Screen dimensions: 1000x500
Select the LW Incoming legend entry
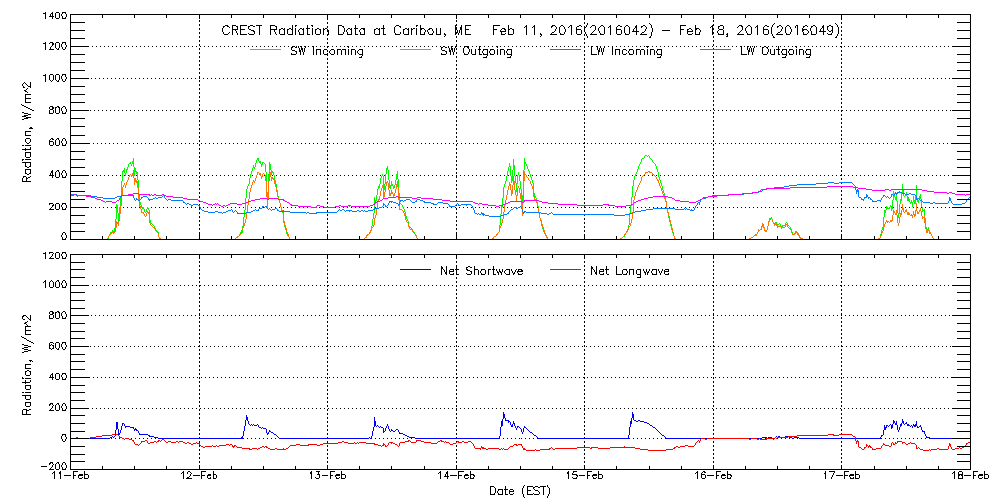[626, 51]
